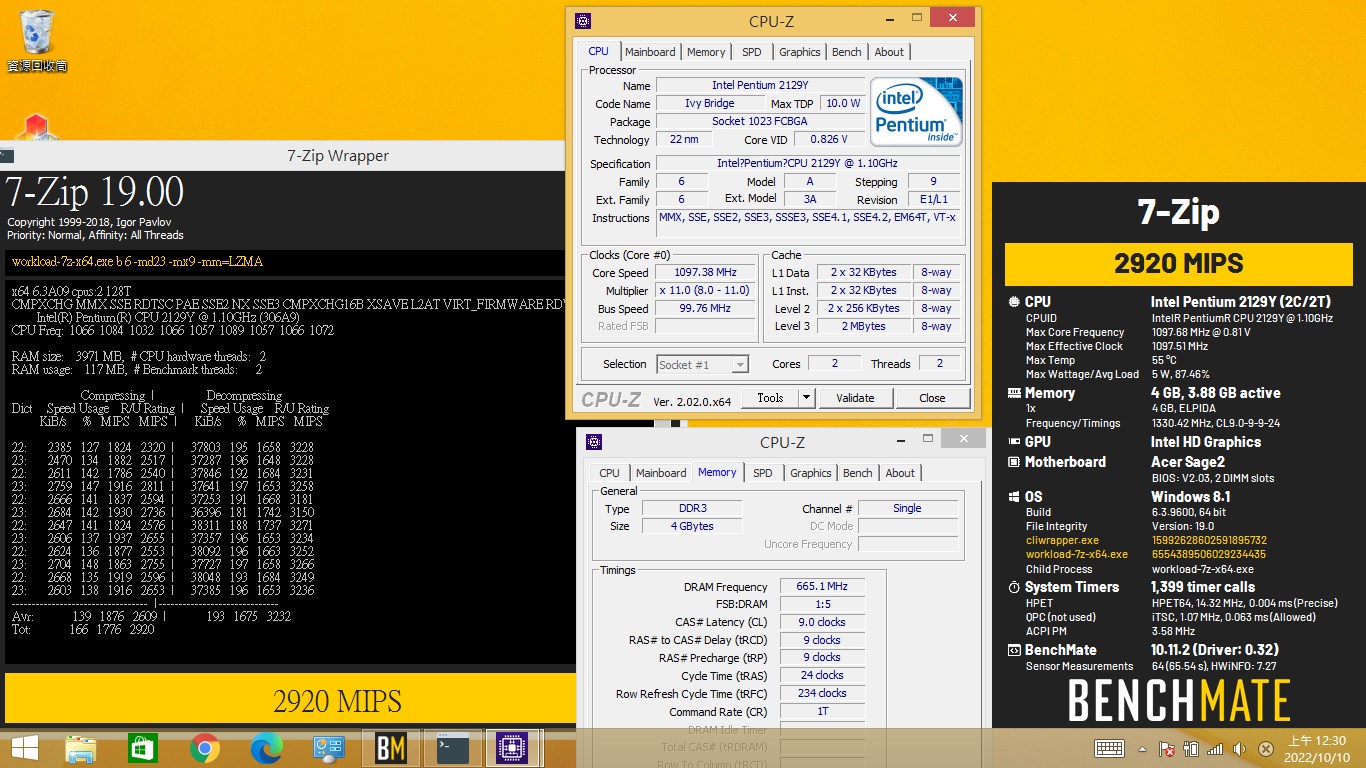1366x768 pixels.
Task: Click the Code Name field Ivy Bridge
Action: [710, 104]
